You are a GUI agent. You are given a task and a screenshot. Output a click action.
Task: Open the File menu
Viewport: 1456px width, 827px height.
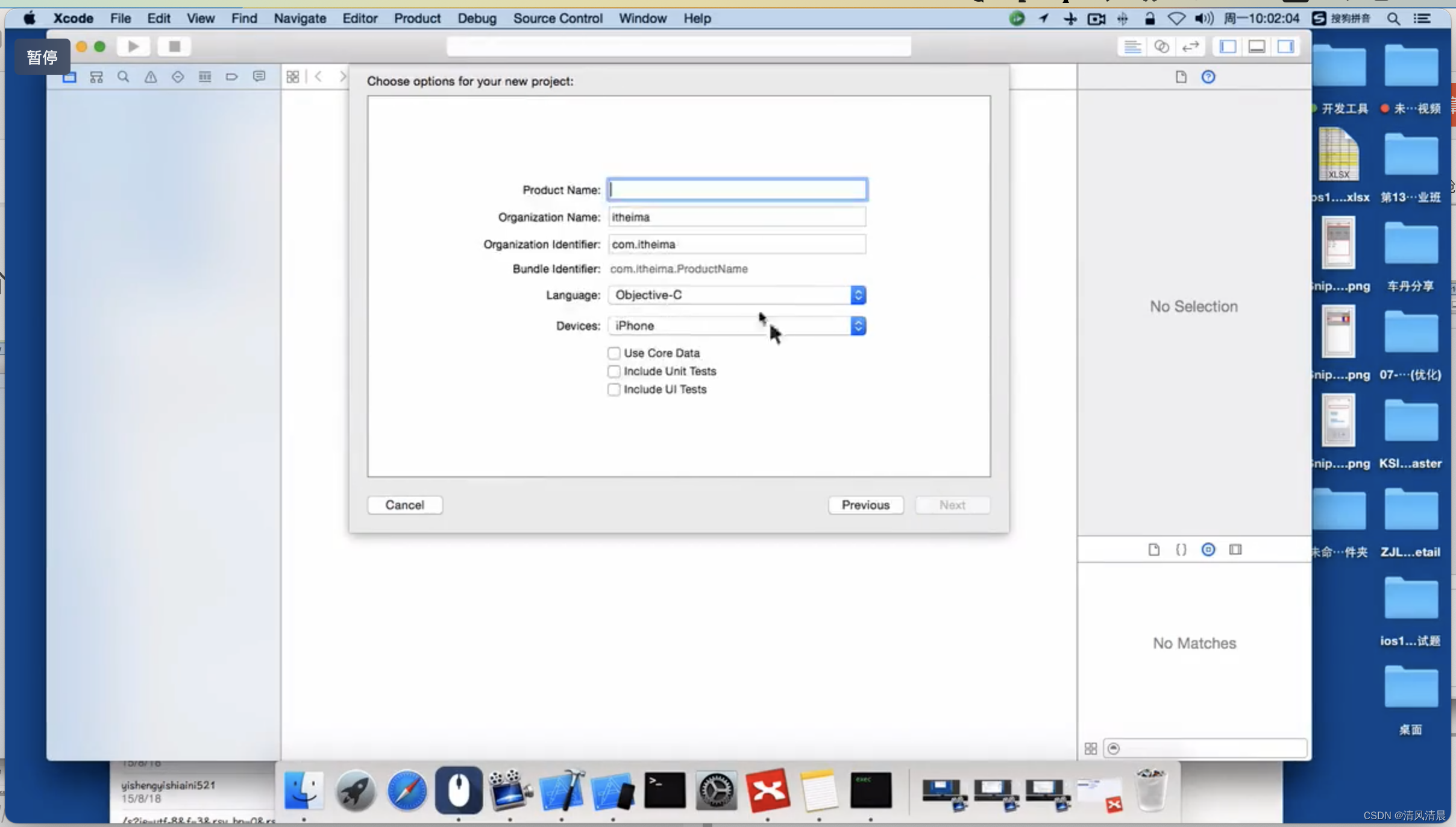point(119,18)
